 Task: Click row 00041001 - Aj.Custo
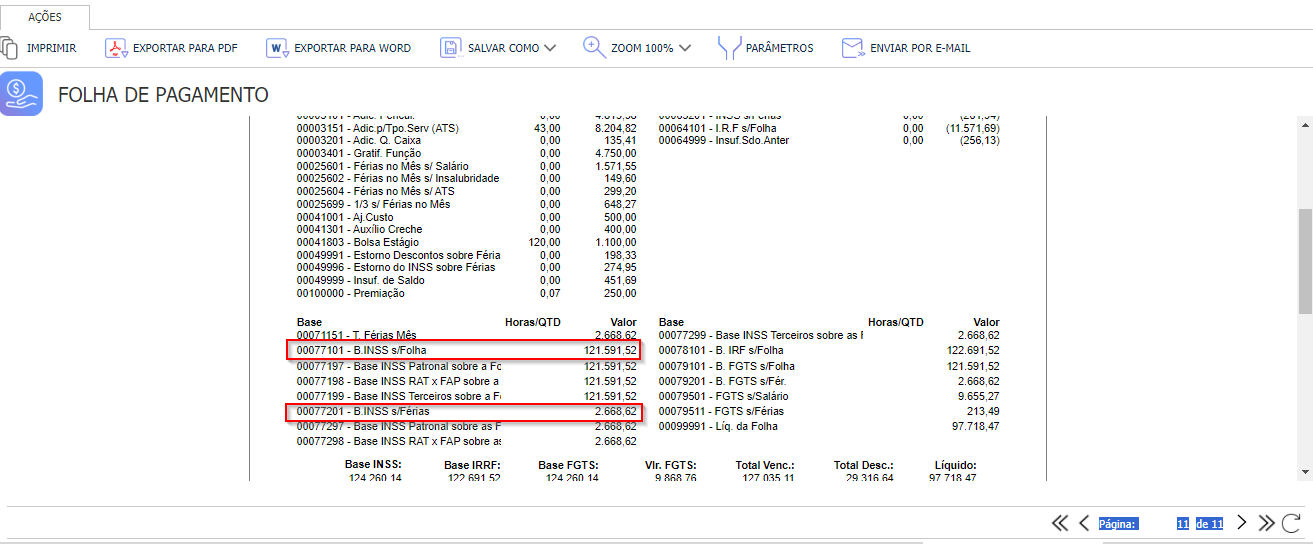466,217
